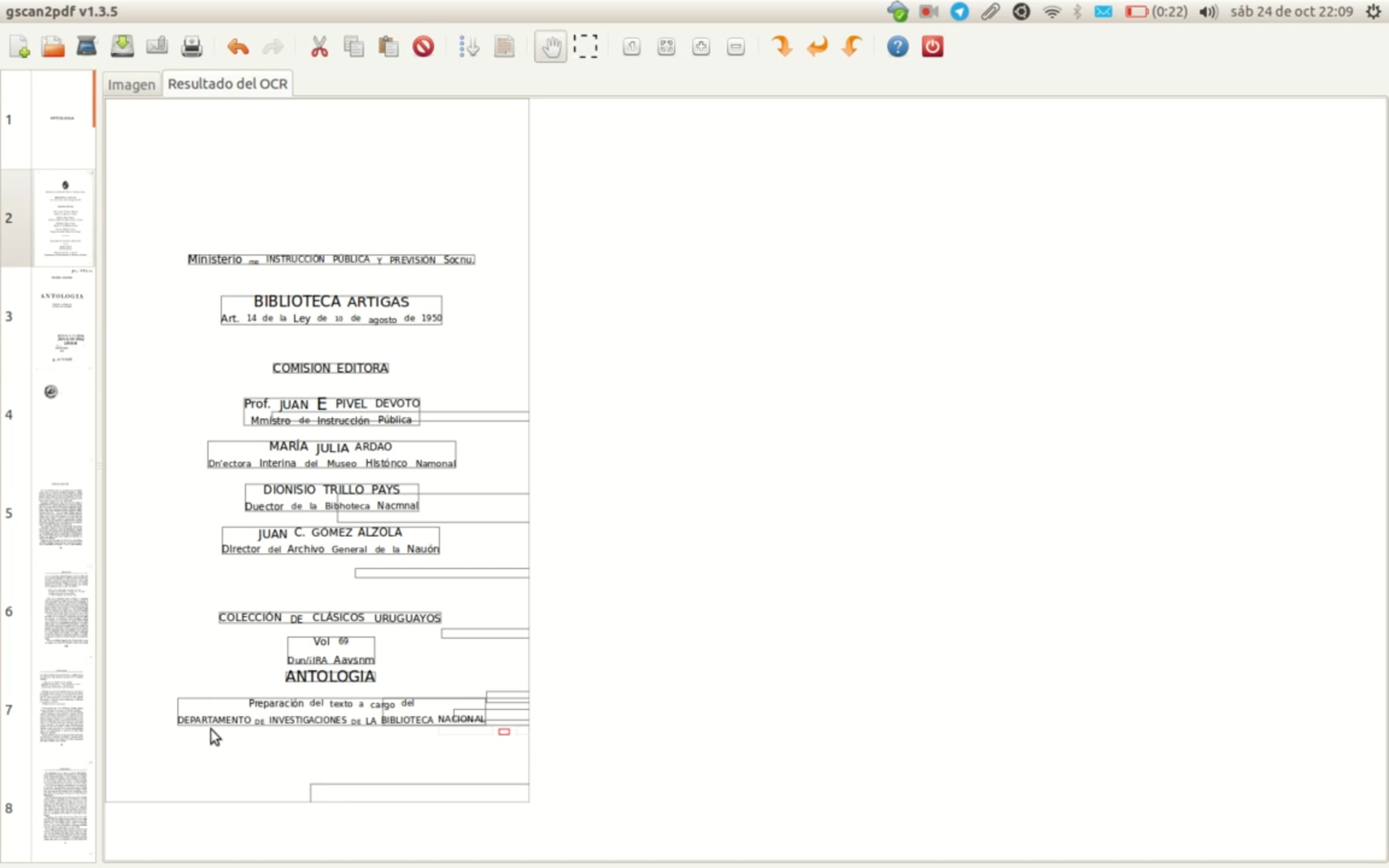The width and height of the screenshot is (1389, 868).
Task: Select the Resultado del OCR tab
Action: [x=227, y=84]
